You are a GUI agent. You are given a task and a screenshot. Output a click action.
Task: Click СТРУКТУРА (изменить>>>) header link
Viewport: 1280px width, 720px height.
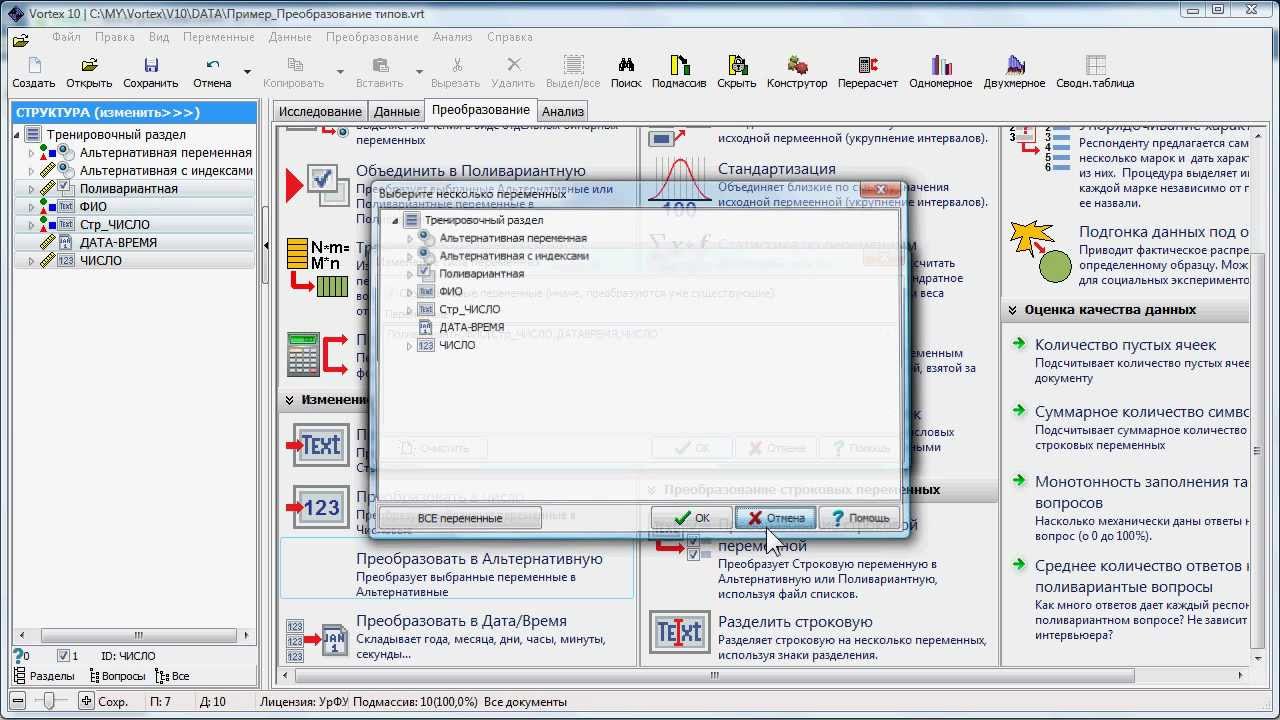point(108,113)
